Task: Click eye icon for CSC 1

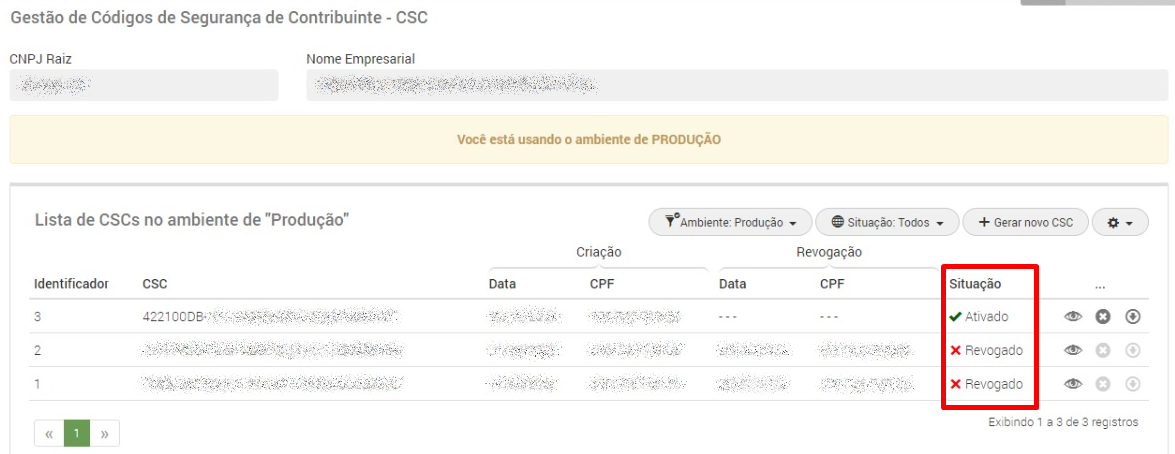Action: click(1073, 384)
